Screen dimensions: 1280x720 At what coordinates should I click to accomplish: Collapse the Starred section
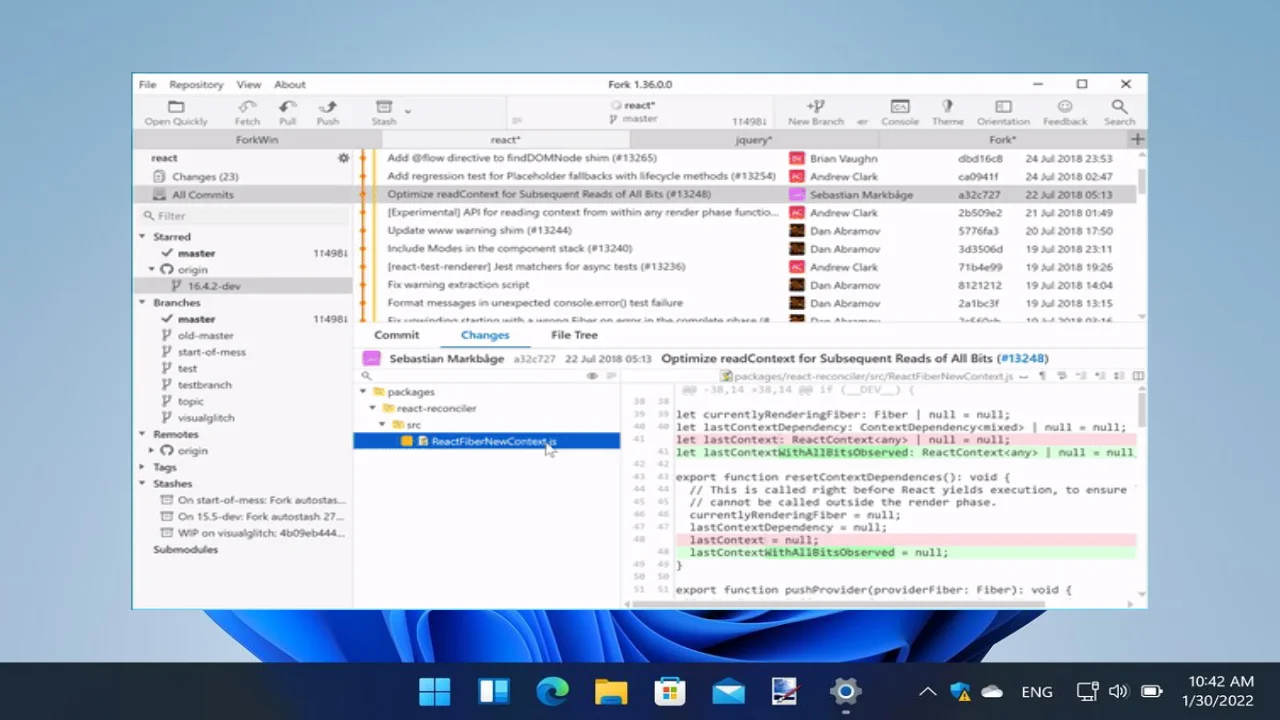[143, 237]
